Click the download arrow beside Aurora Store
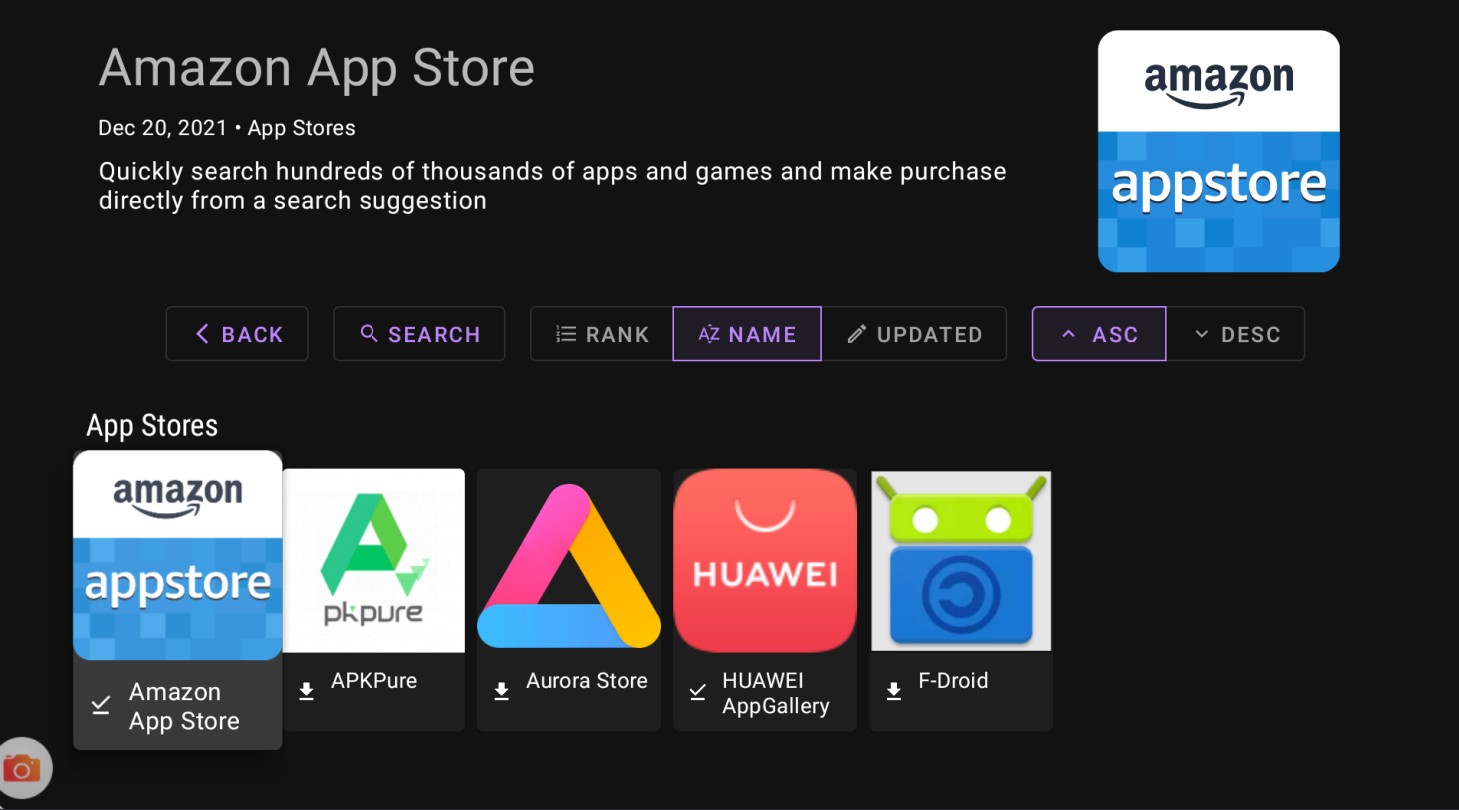Screen dimensions: 1459x810 502,691
